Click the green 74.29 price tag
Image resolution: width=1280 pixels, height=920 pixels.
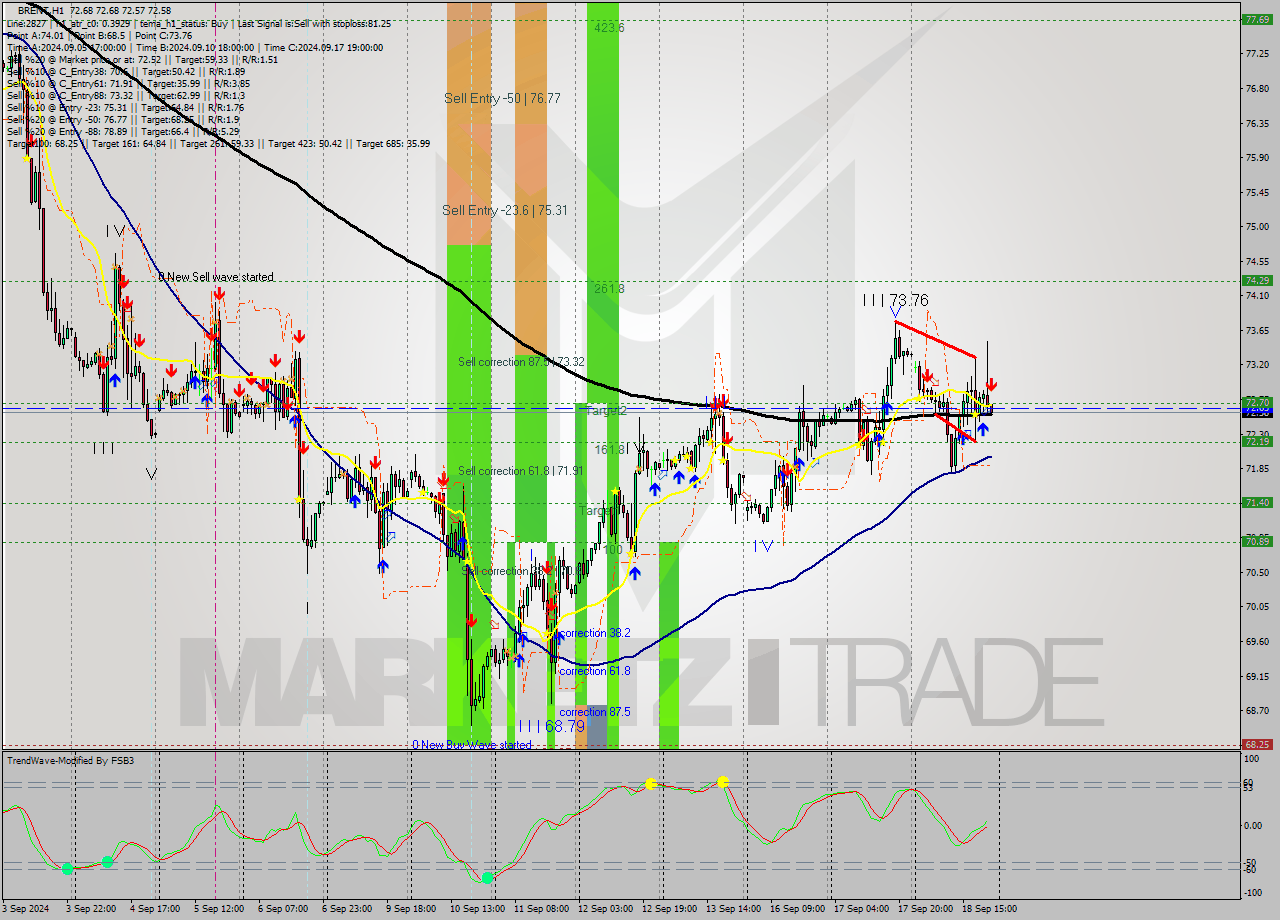coord(1257,280)
